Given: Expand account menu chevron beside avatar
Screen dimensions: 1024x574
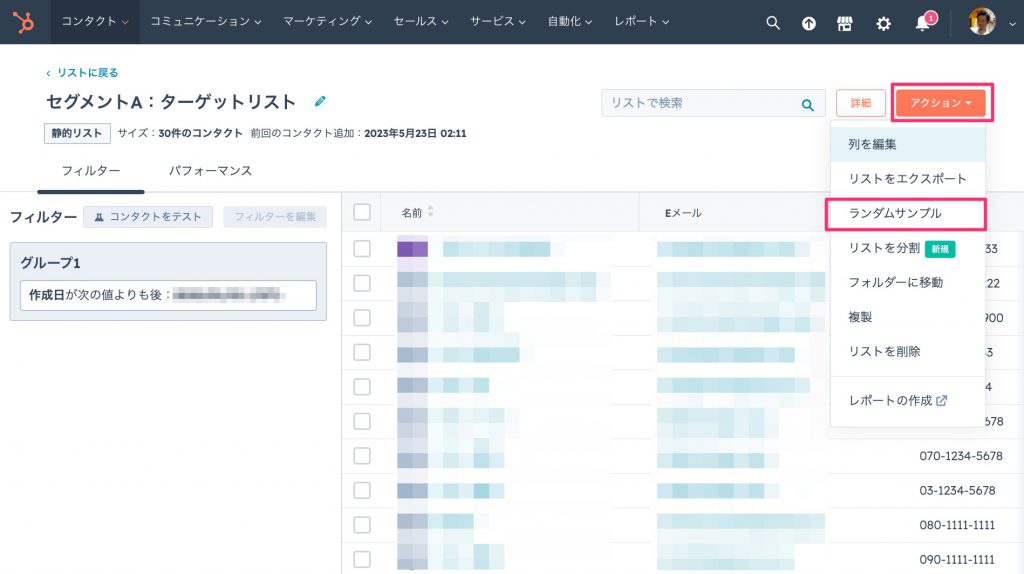Looking at the screenshot, I should pyautogui.click(x=1012, y=24).
